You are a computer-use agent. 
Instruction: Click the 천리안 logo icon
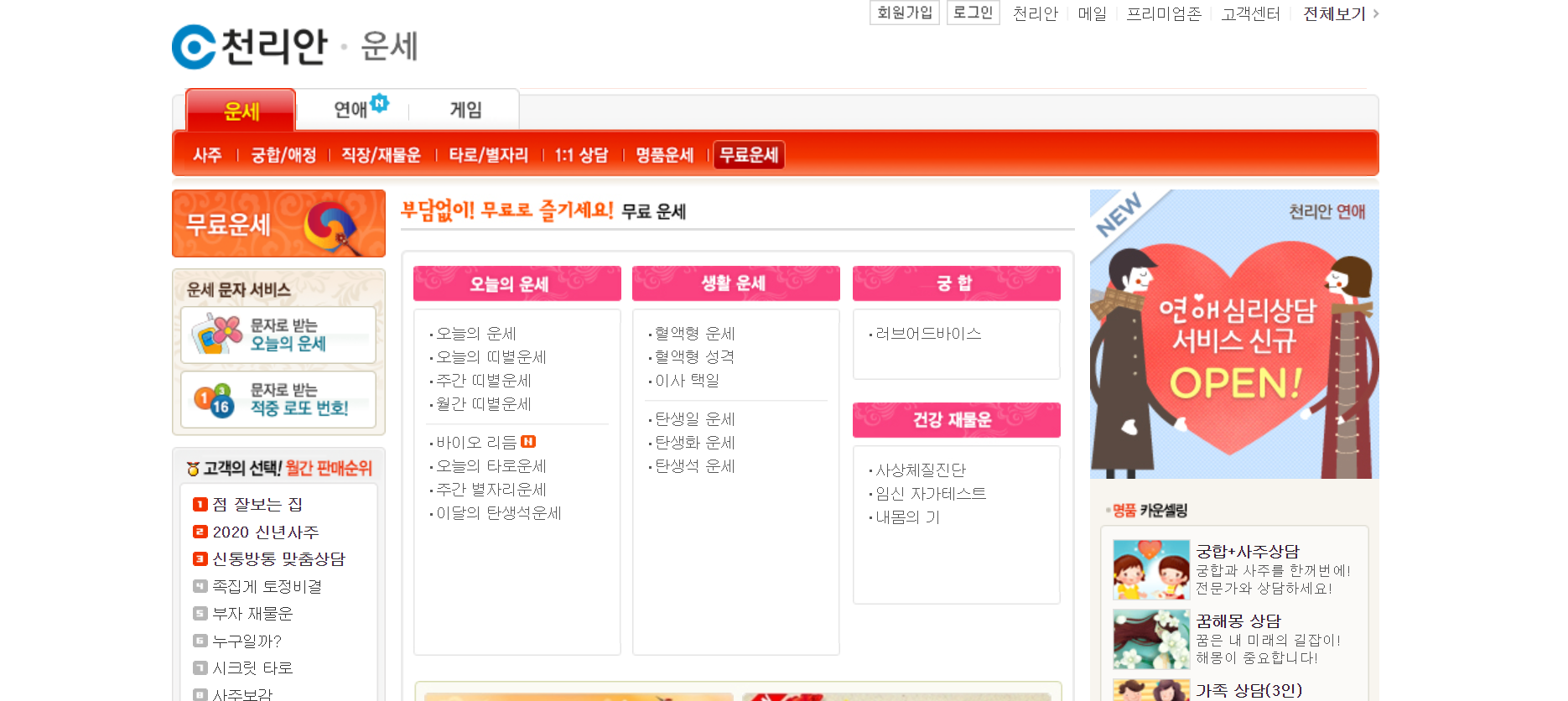[x=194, y=47]
